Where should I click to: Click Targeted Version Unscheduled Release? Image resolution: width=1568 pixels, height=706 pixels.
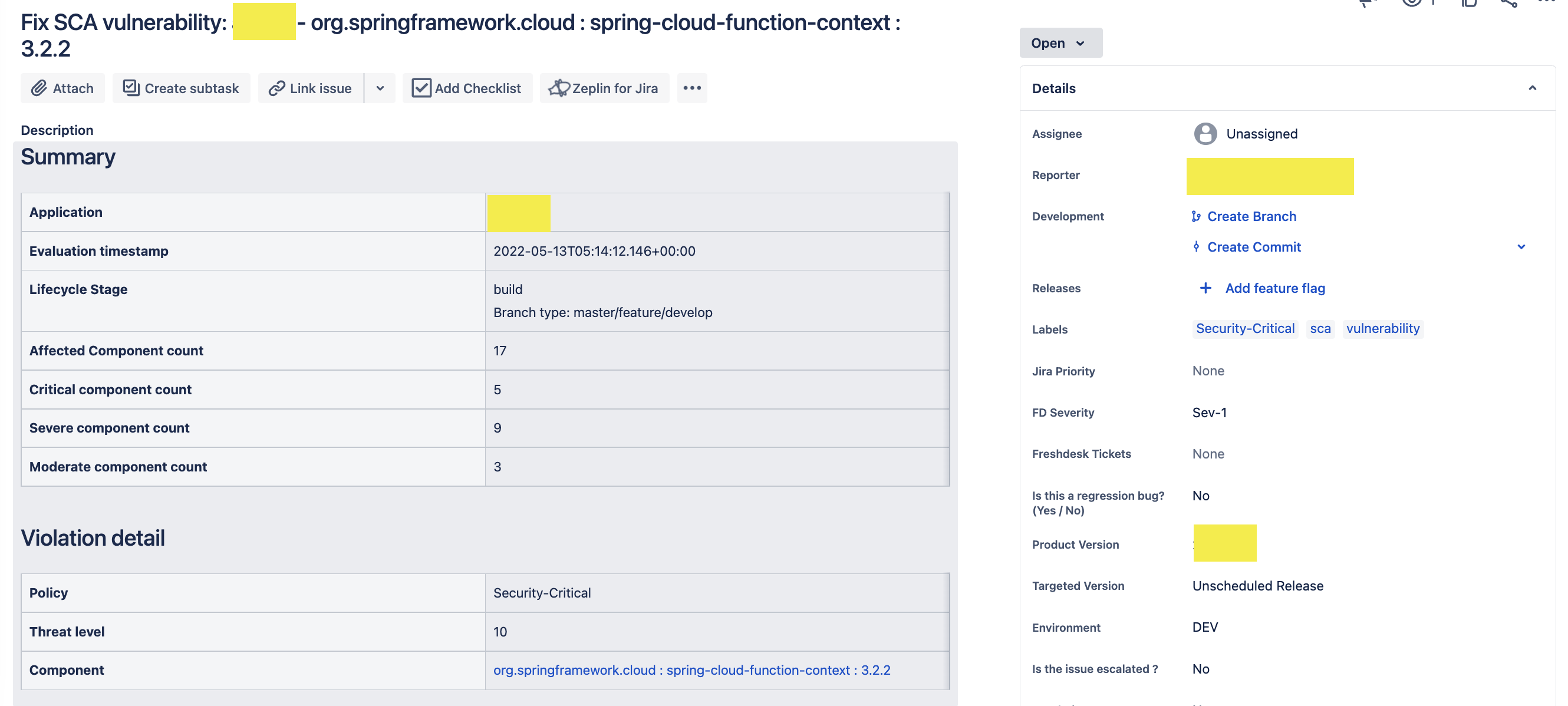(x=1257, y=586)
